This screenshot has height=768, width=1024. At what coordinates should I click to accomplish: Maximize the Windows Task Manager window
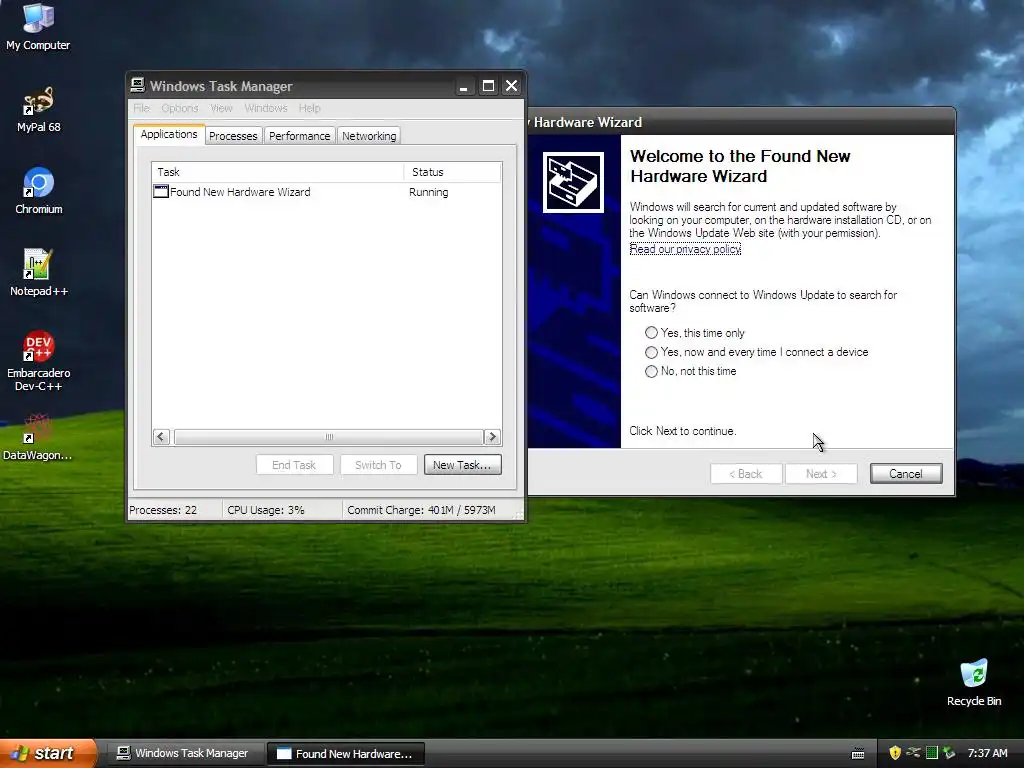(488, 86)
